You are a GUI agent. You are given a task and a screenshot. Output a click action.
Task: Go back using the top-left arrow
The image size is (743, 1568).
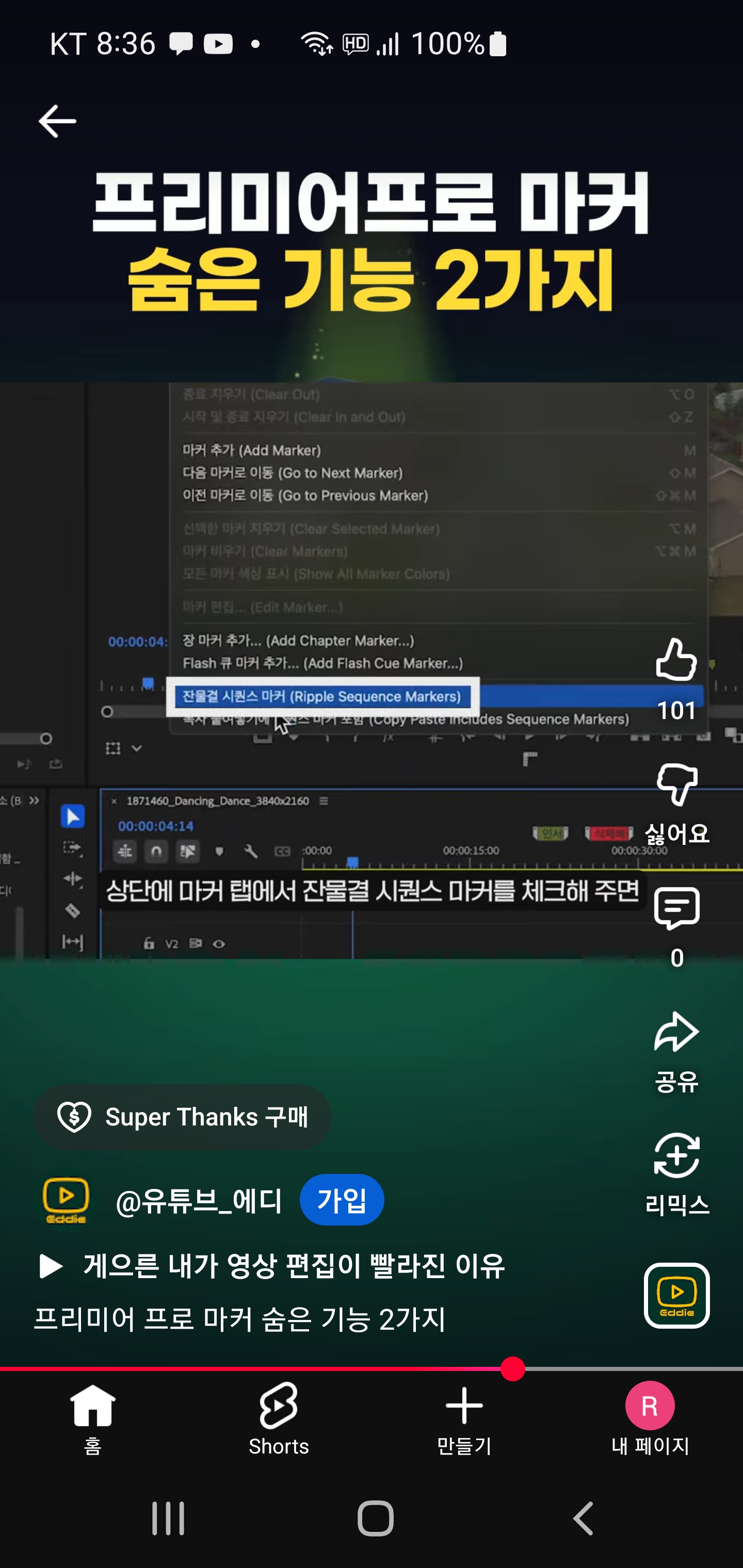click(57, 121)
